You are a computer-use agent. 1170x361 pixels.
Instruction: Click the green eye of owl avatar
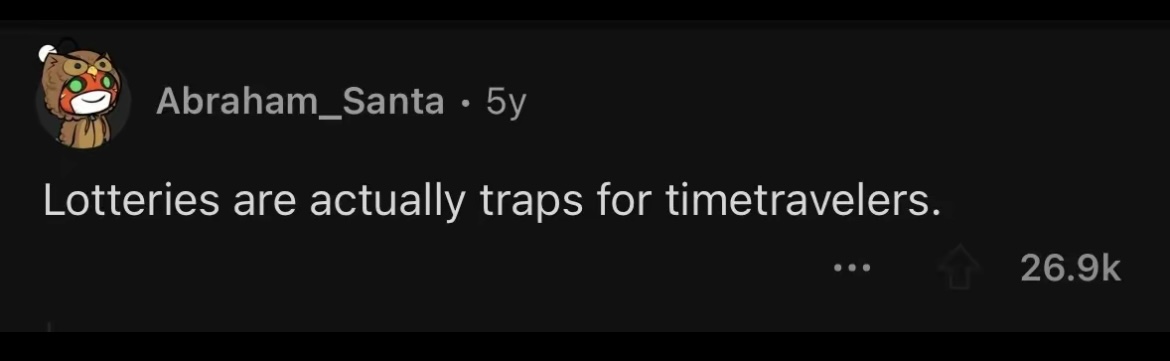[x=75, y=86]
